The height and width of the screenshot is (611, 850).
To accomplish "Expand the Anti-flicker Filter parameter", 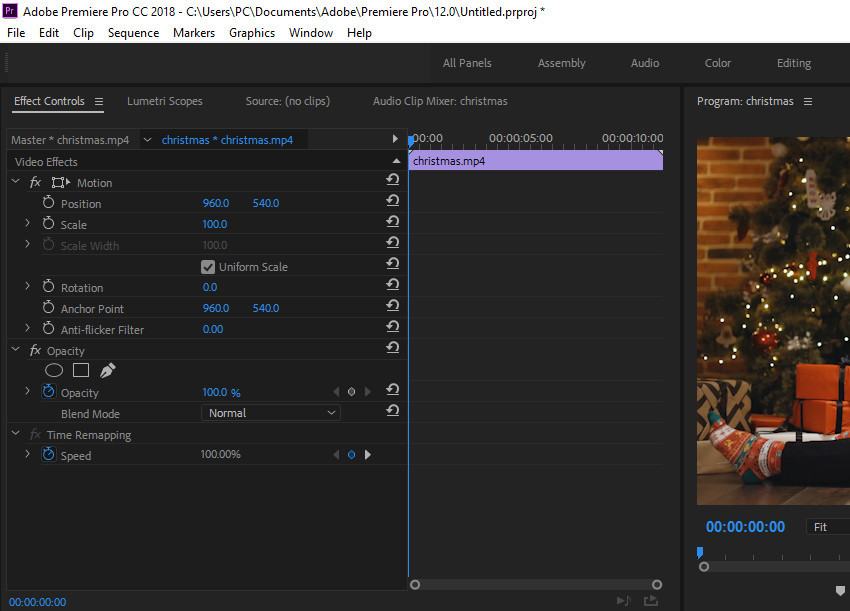I will (27, 328).
